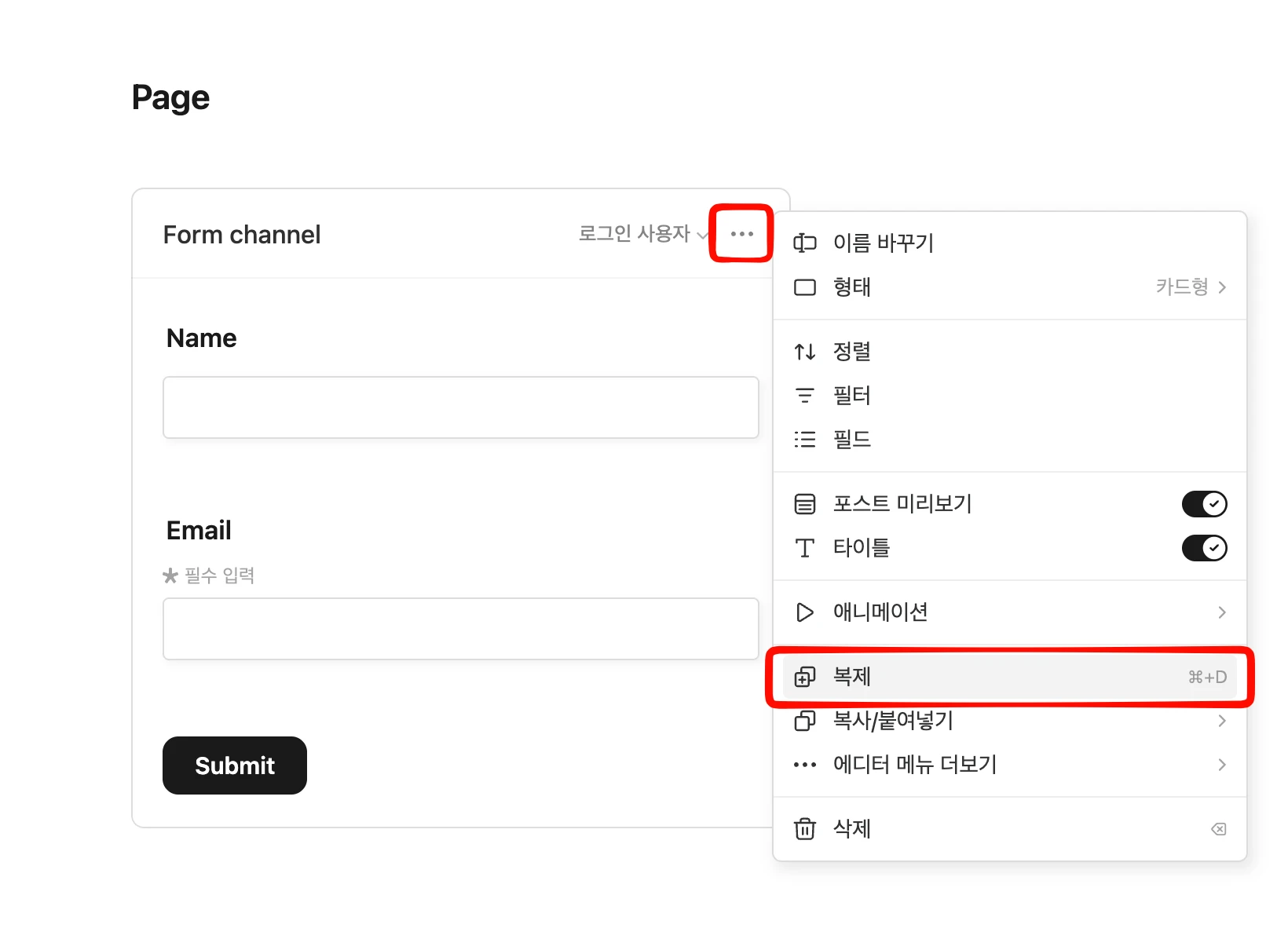This screenshot has width=1288, height=939.
Task: Click into the Name input field
Action: (460, 407)
